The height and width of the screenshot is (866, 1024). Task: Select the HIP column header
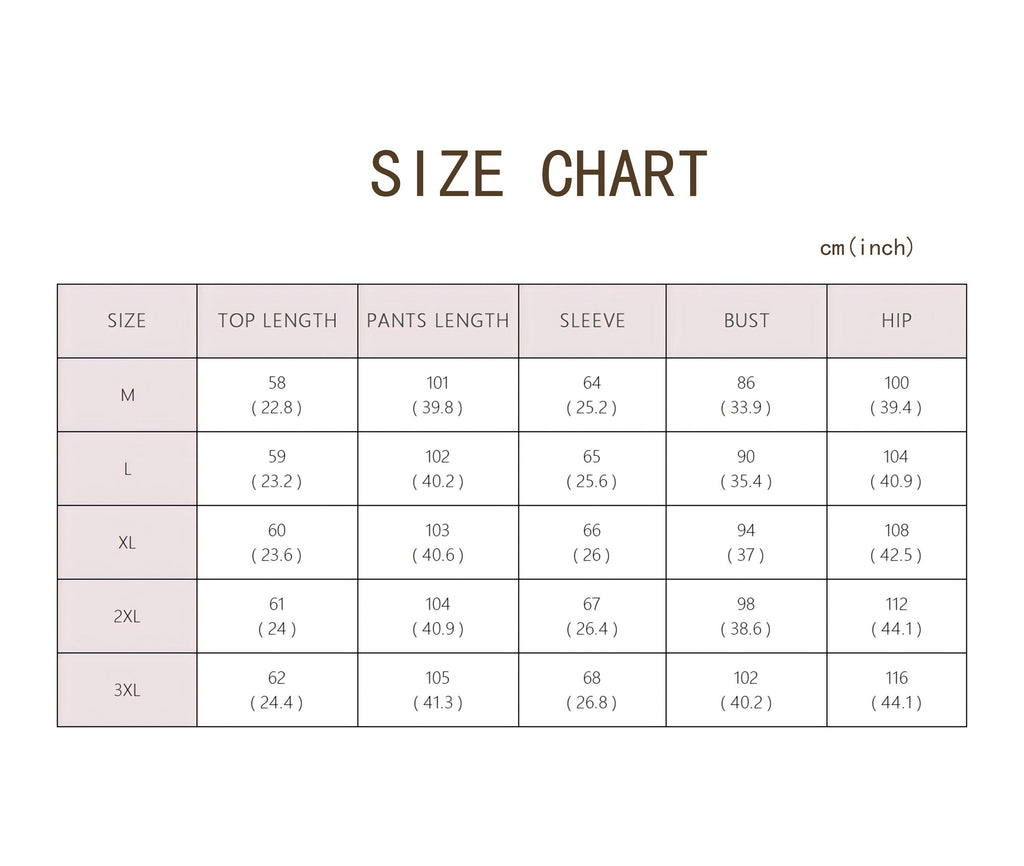[x=897, y=321]
